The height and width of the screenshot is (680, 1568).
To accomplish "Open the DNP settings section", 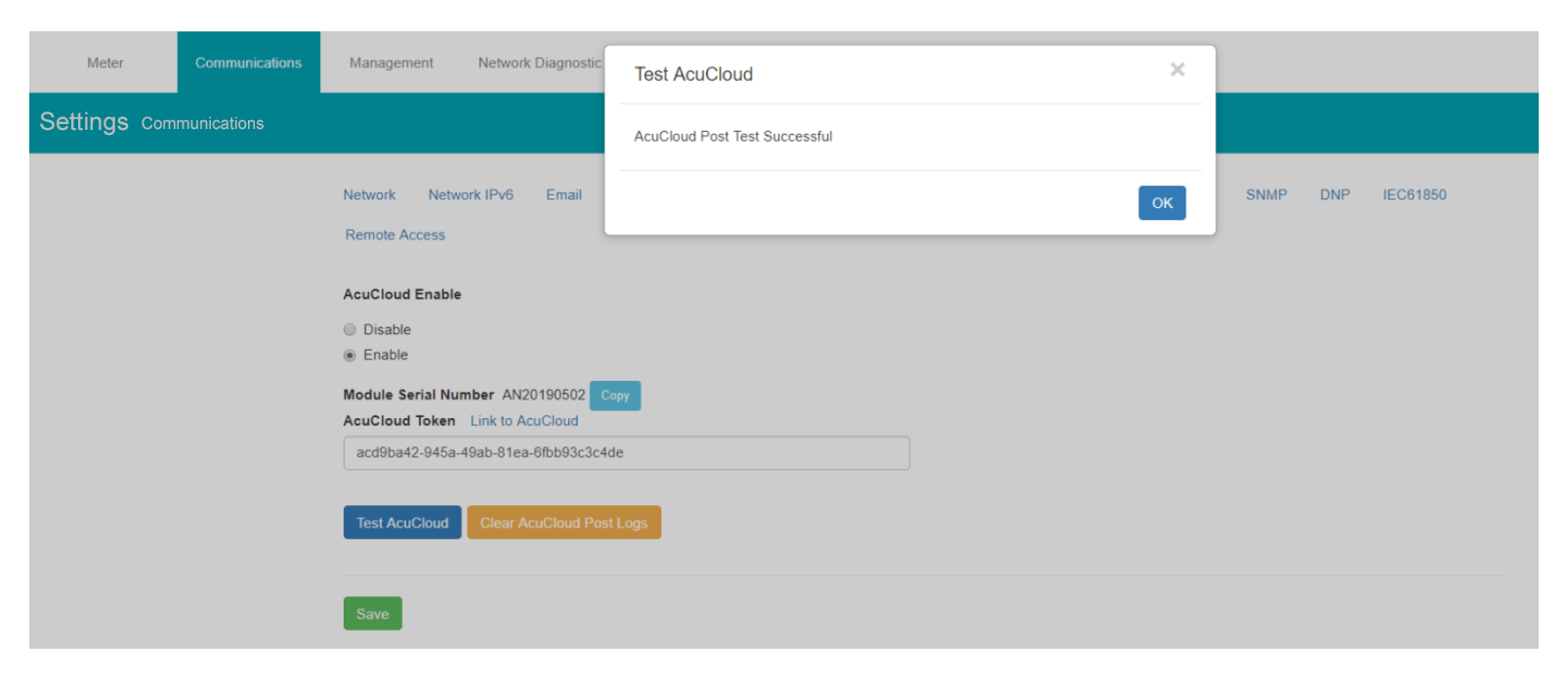I will pos(1334,194).
